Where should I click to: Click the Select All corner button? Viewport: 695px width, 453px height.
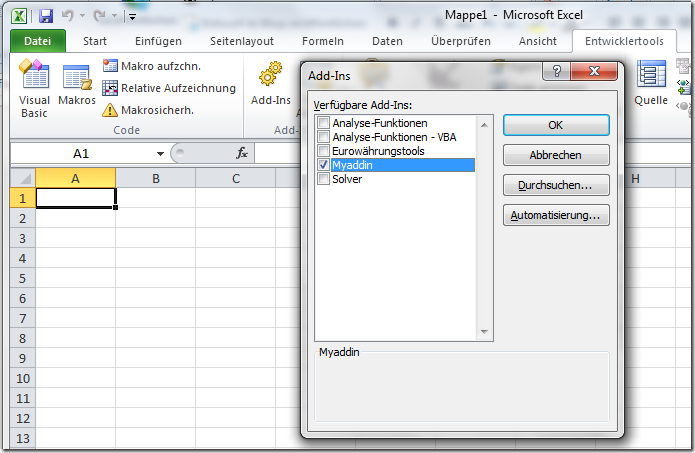click(x=23, y=178)
